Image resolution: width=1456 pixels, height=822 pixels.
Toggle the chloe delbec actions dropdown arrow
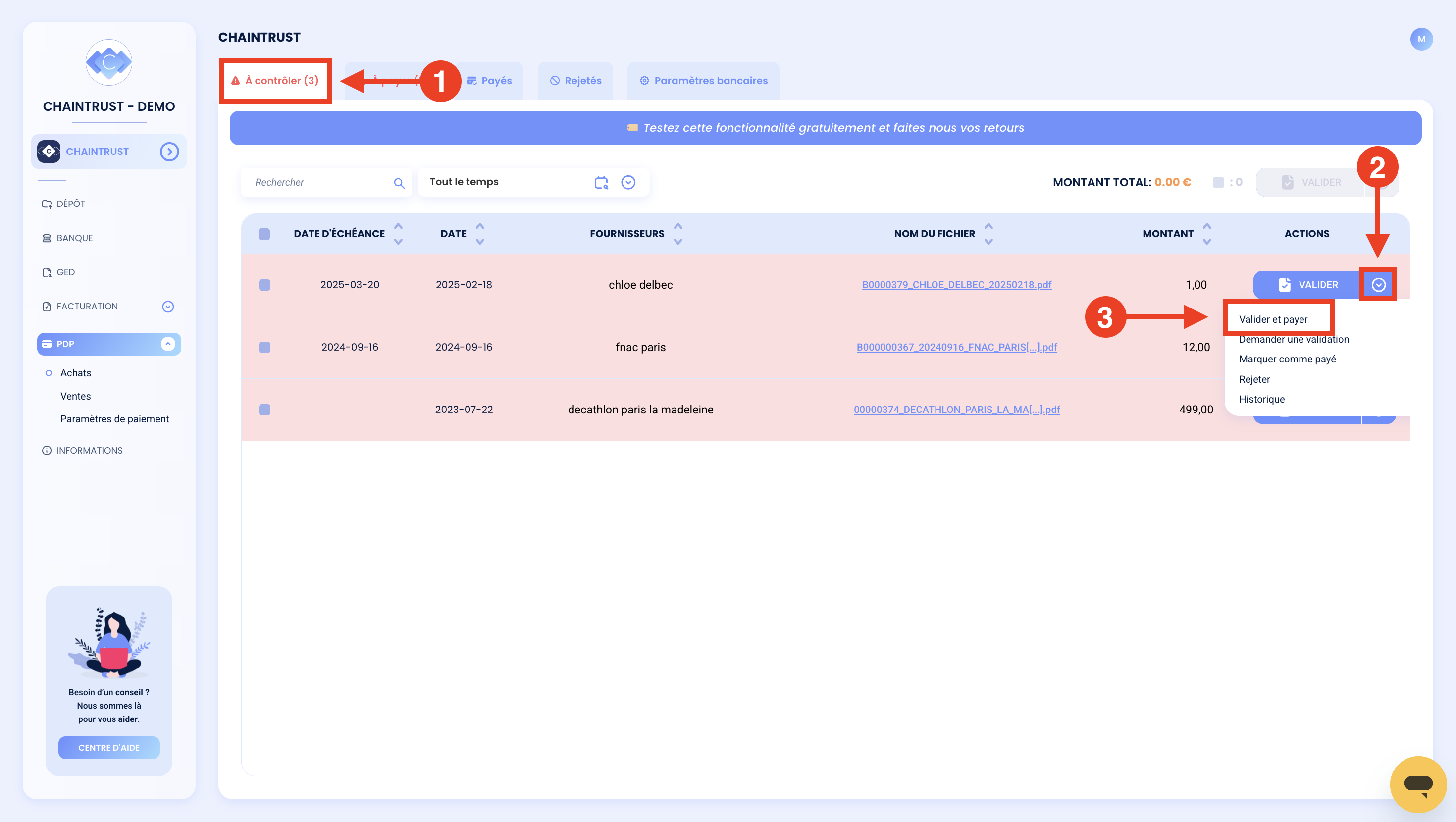[x=1378, y=284]
